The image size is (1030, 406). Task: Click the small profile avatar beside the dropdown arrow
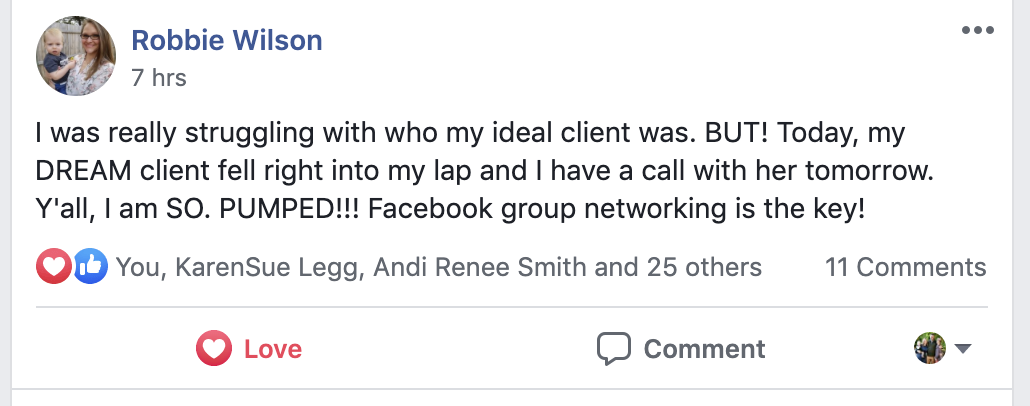(x=930, y=348)
